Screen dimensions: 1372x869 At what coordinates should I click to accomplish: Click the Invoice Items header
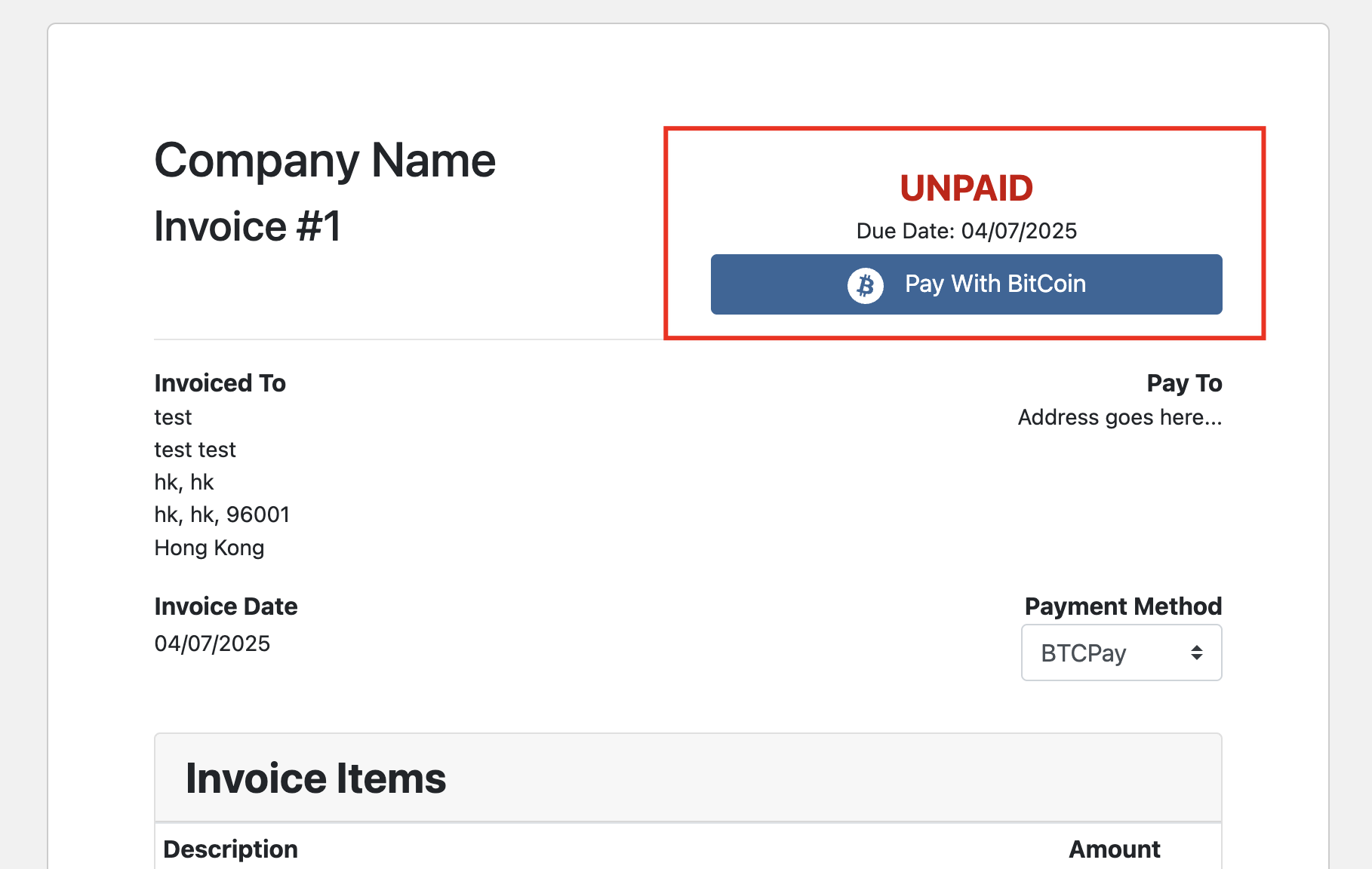point(316,777)
